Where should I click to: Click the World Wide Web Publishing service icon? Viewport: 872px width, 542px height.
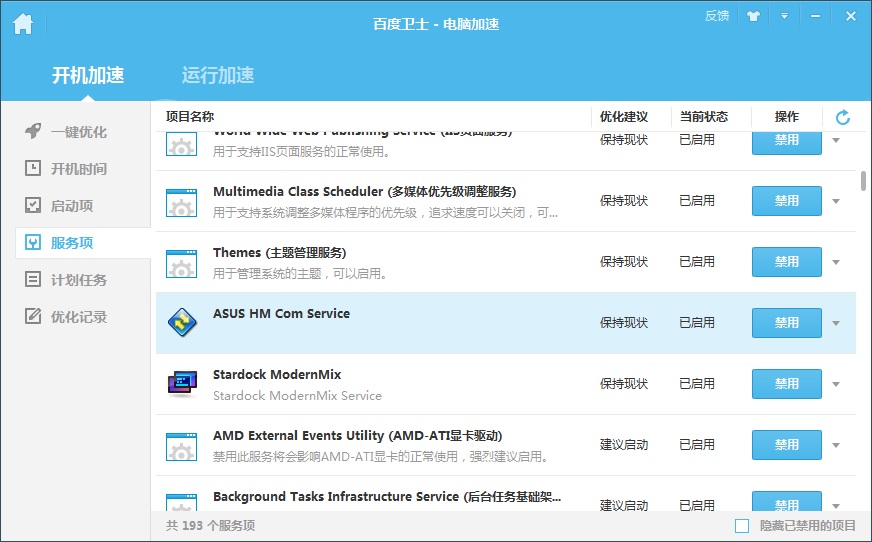(x=181, y=144)
